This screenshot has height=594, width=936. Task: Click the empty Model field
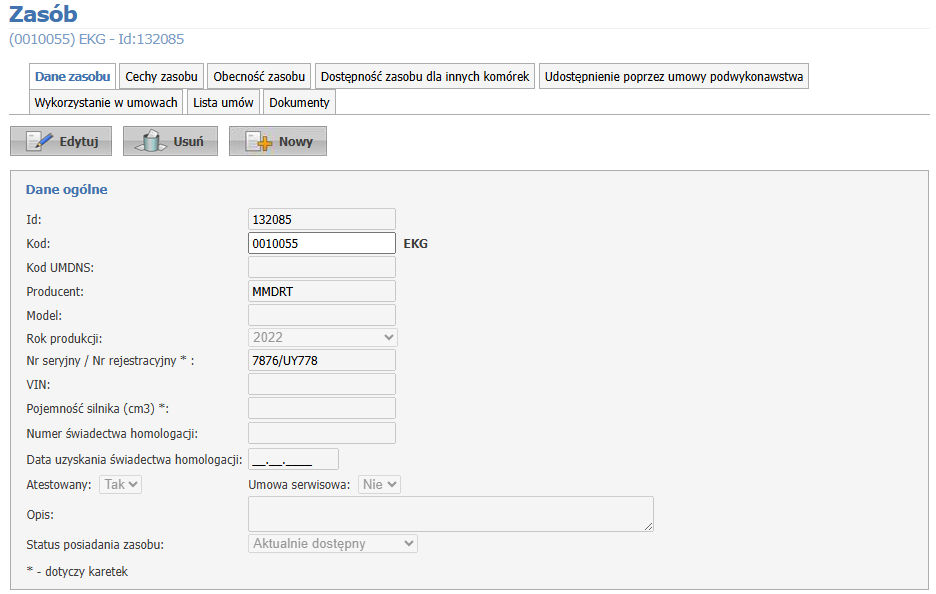click(322, 315)
